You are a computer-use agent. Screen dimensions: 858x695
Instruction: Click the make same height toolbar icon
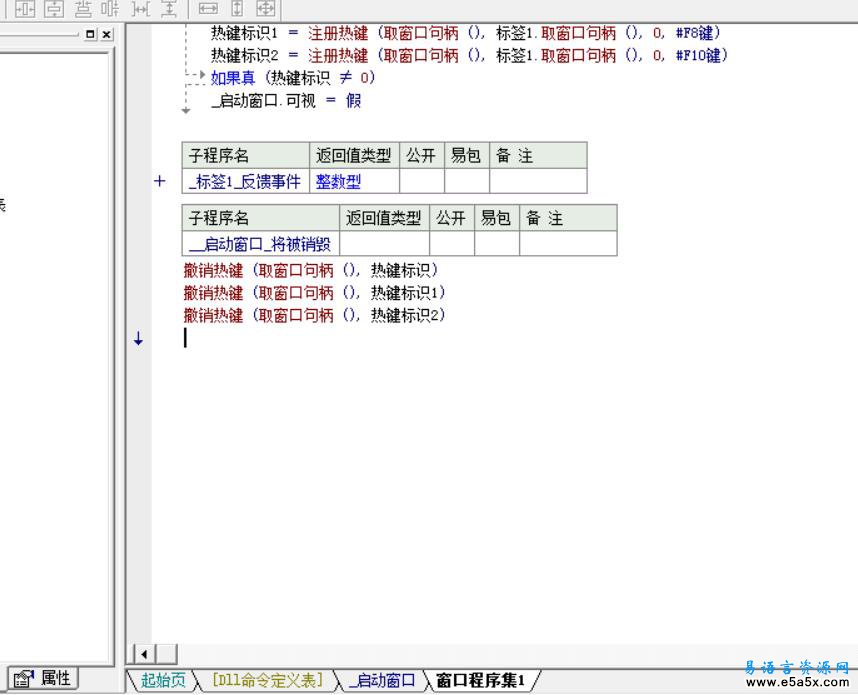(237, 8)
